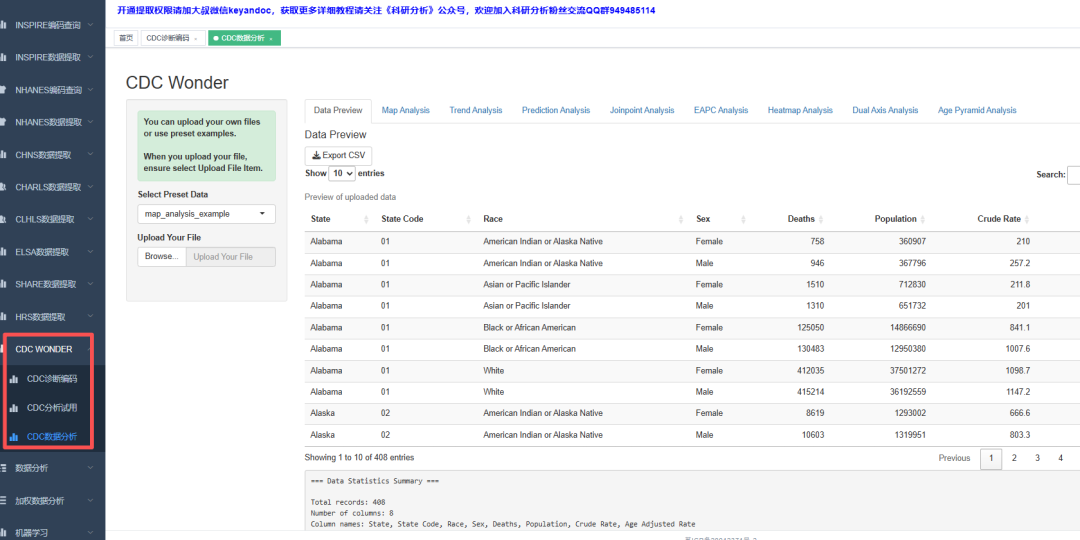
Task: Click the list icon beside 加权数据分析
Action: pos(4,501)
